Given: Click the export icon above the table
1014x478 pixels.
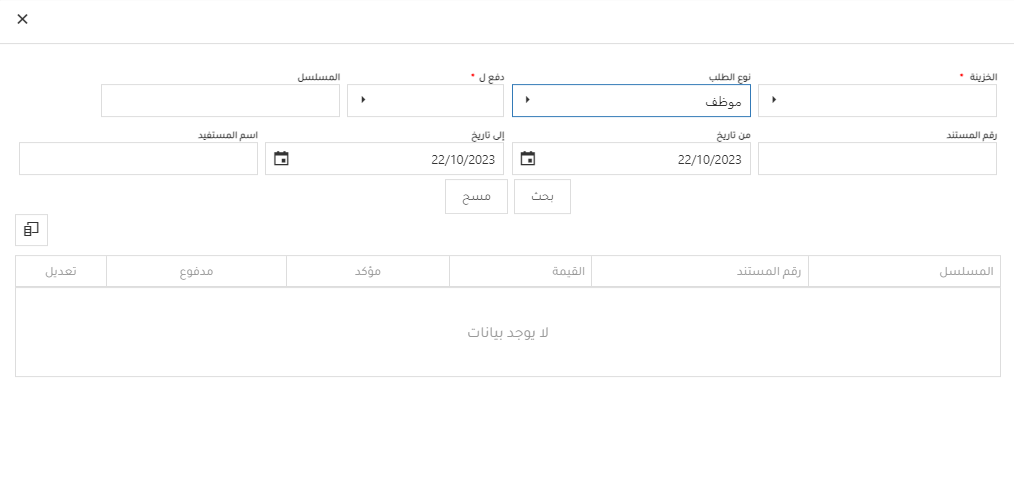Looking at the screenshot, I should tap(31, 229).
